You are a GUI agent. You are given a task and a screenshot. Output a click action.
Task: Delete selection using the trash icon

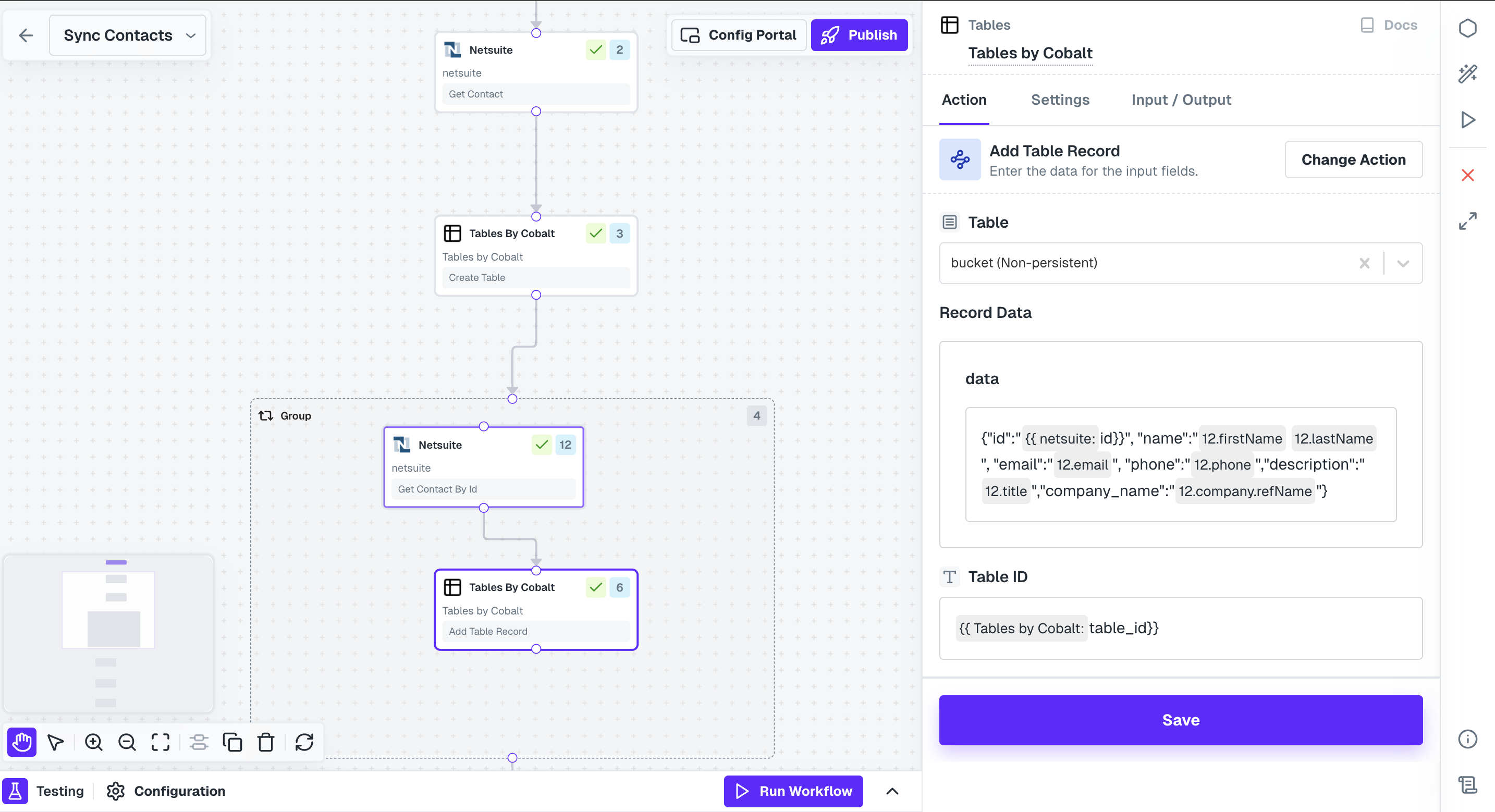pyautogui.click(x=265, y=742)
